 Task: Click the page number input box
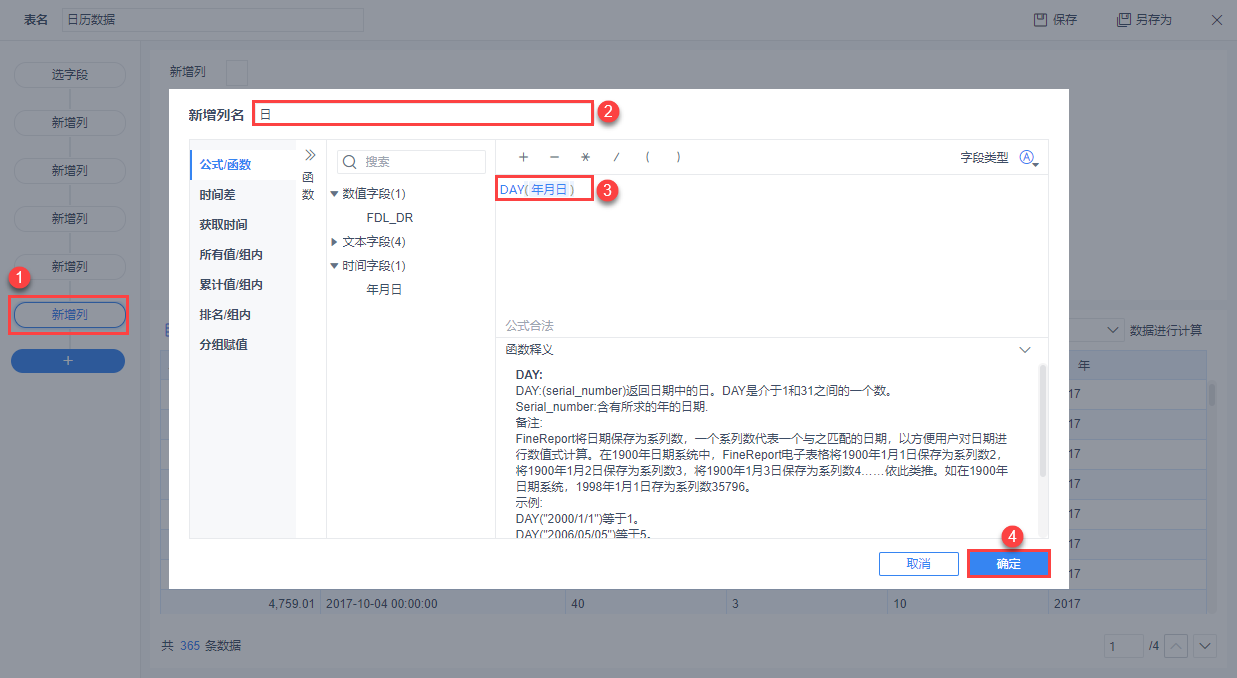1124,647
